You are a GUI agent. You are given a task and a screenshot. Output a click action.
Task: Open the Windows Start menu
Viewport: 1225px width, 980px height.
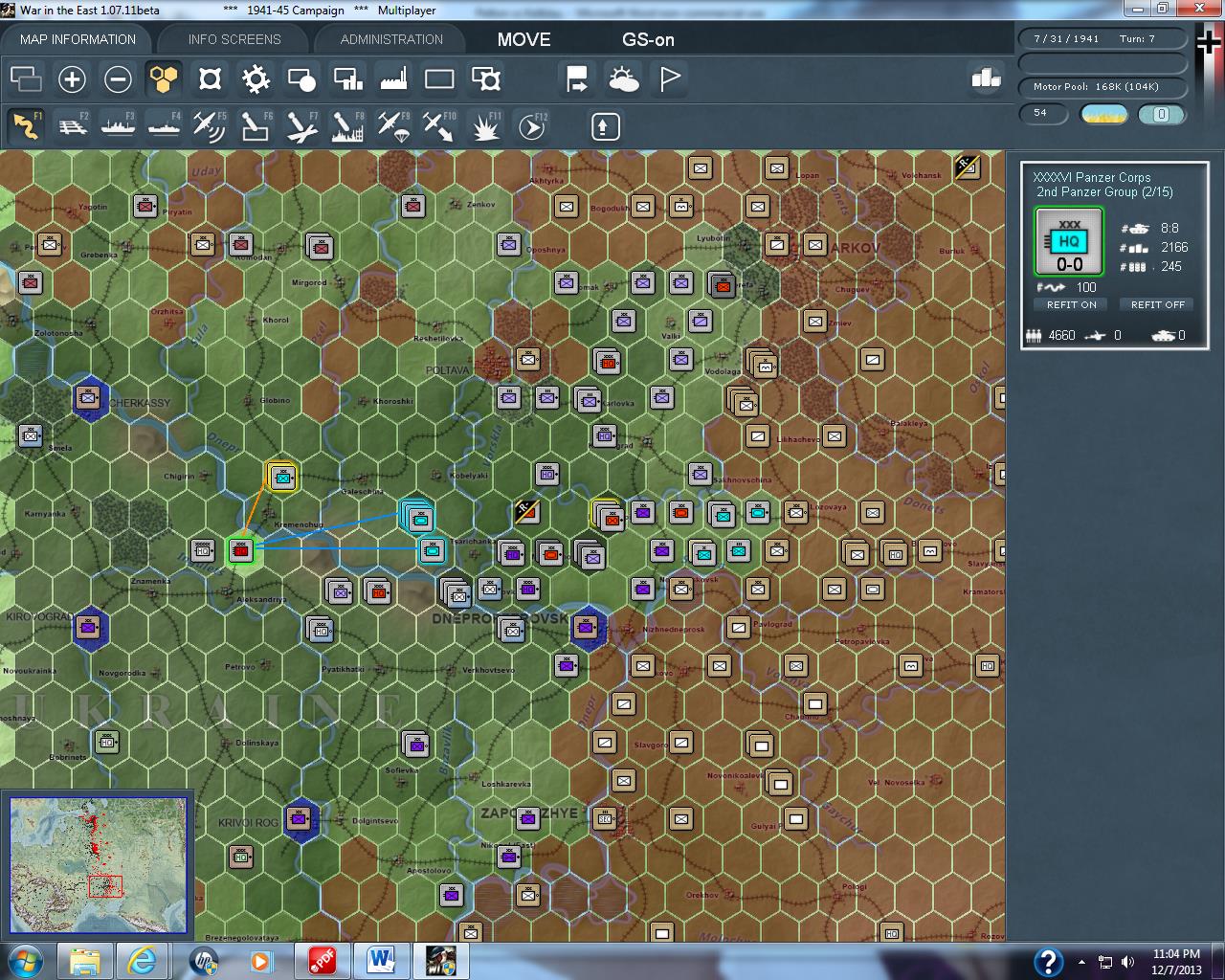(x=25, y=960)
